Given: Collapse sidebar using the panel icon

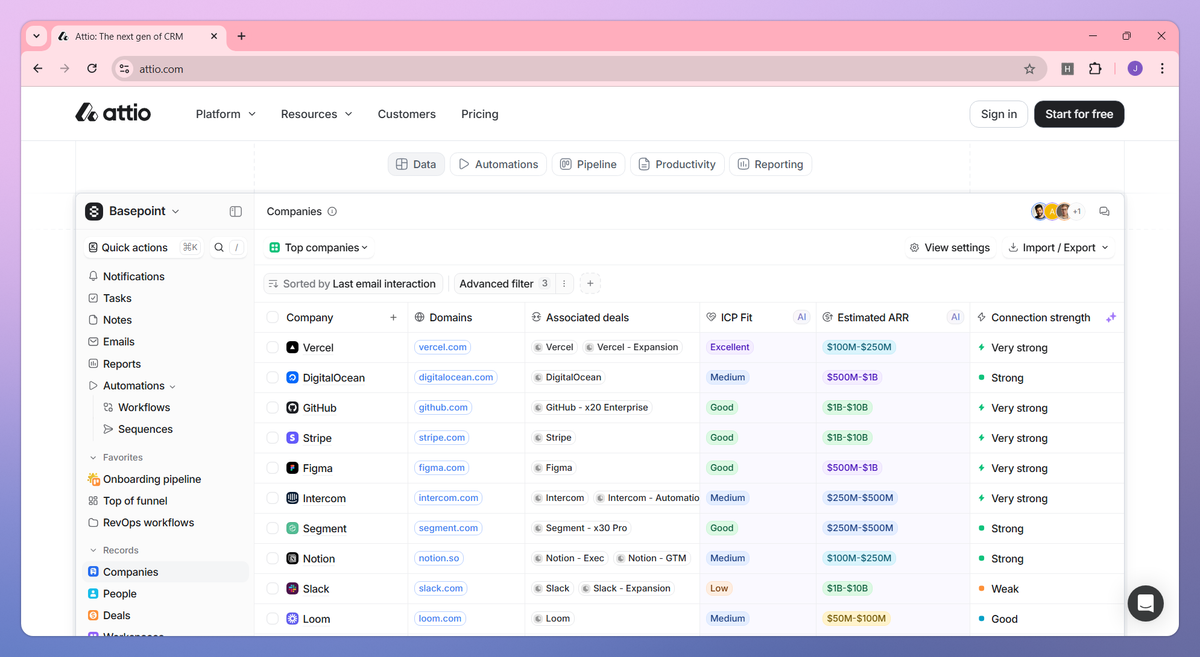Looking at the screenshot, I should click(236, 212).
